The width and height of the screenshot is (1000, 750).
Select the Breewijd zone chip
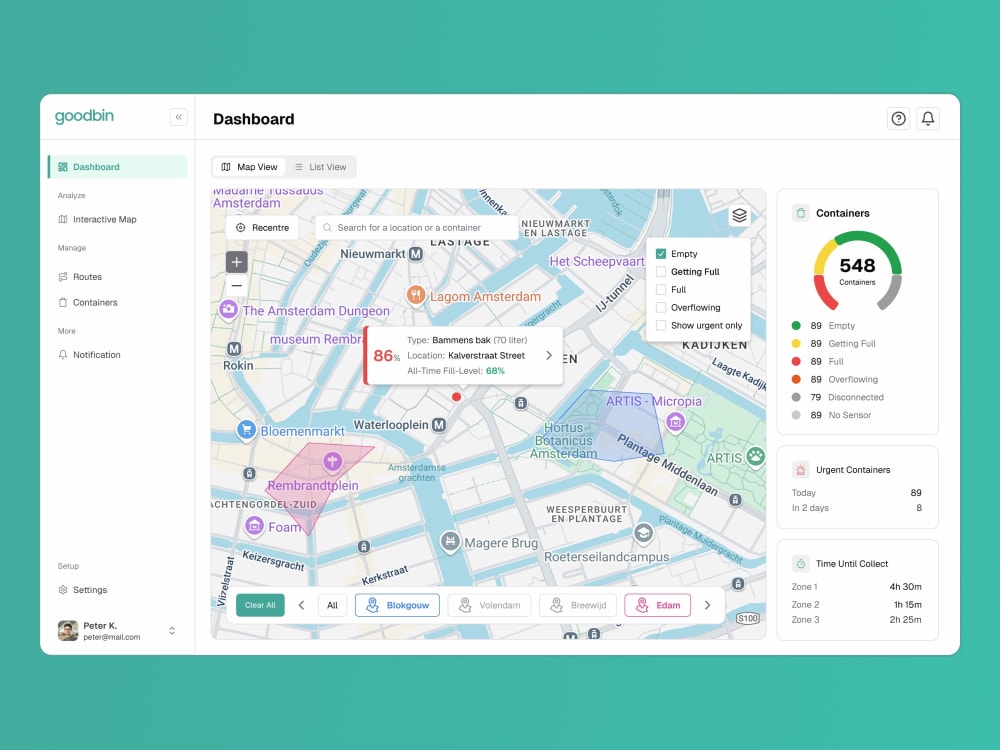pos(578,605)
